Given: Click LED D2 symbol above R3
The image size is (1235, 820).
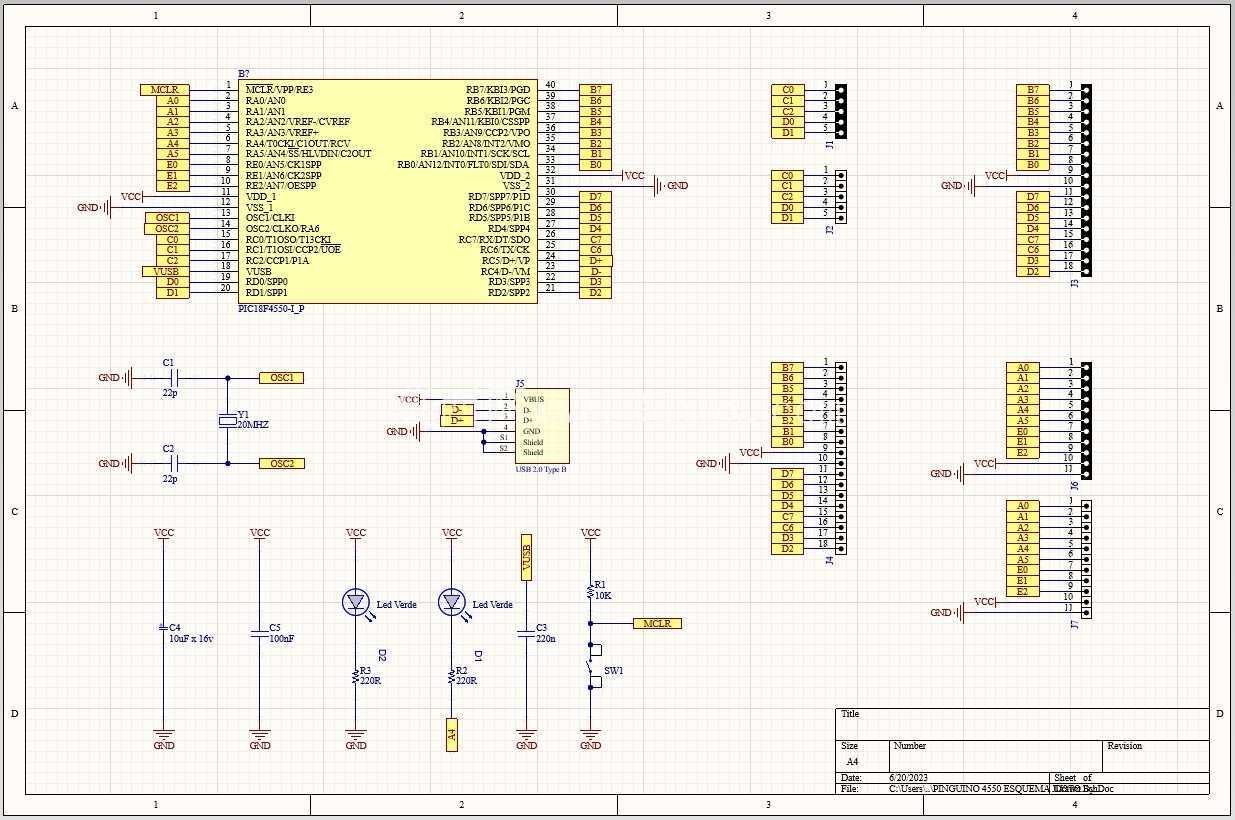Looking at the screenshot, I should tap(356, 602).
